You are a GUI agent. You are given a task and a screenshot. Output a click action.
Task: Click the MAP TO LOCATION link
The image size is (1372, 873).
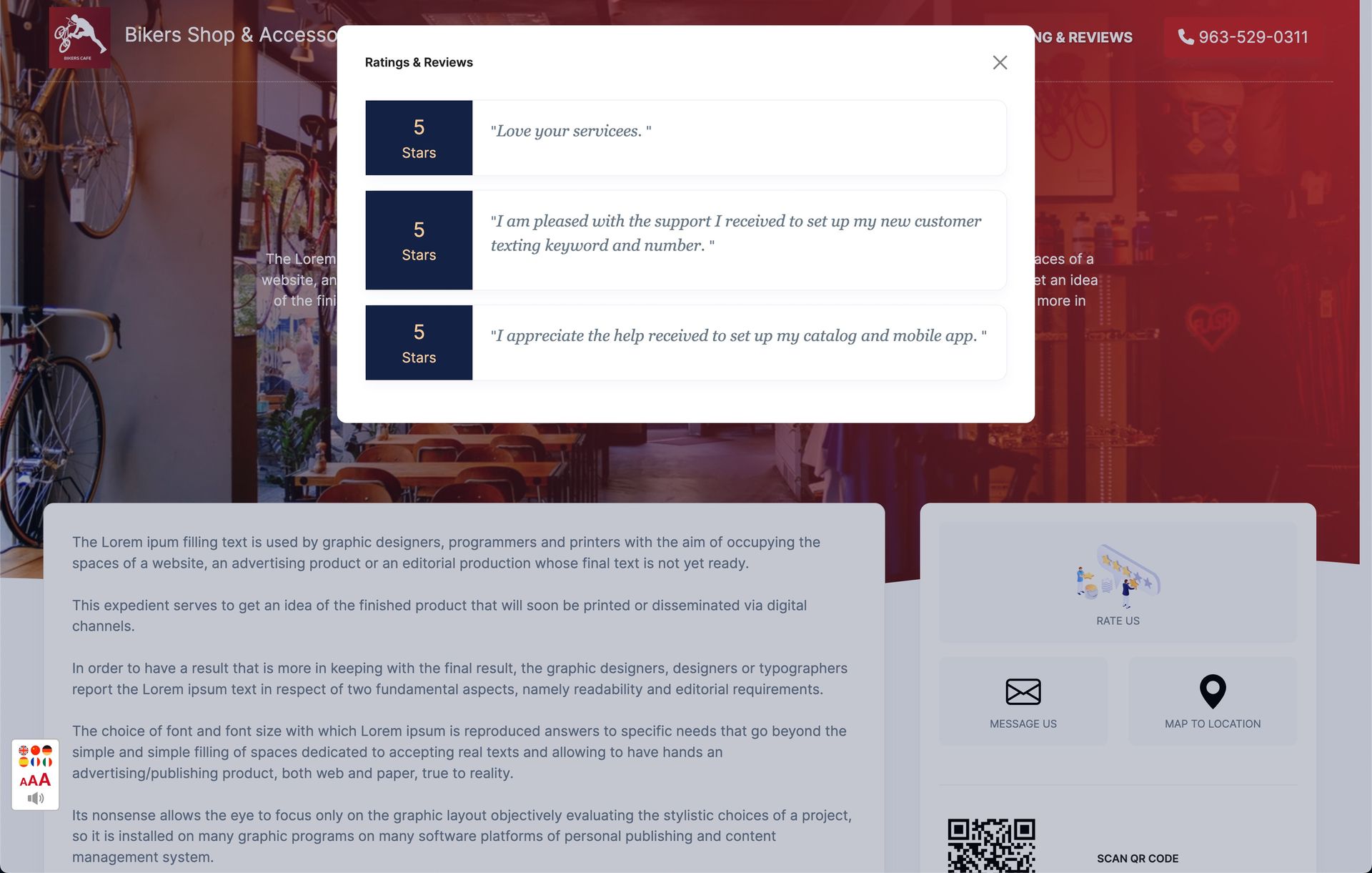pos(1213,701)
